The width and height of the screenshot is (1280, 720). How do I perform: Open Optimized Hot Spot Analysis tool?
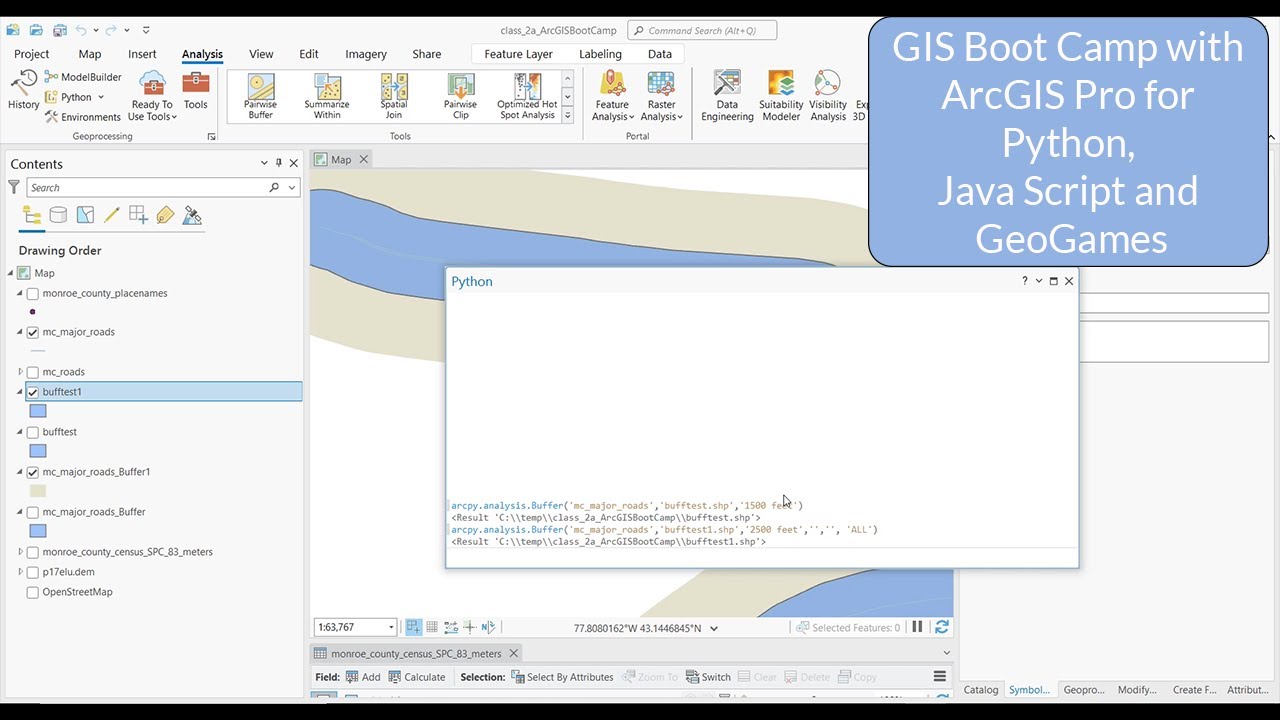coord(527,96)
